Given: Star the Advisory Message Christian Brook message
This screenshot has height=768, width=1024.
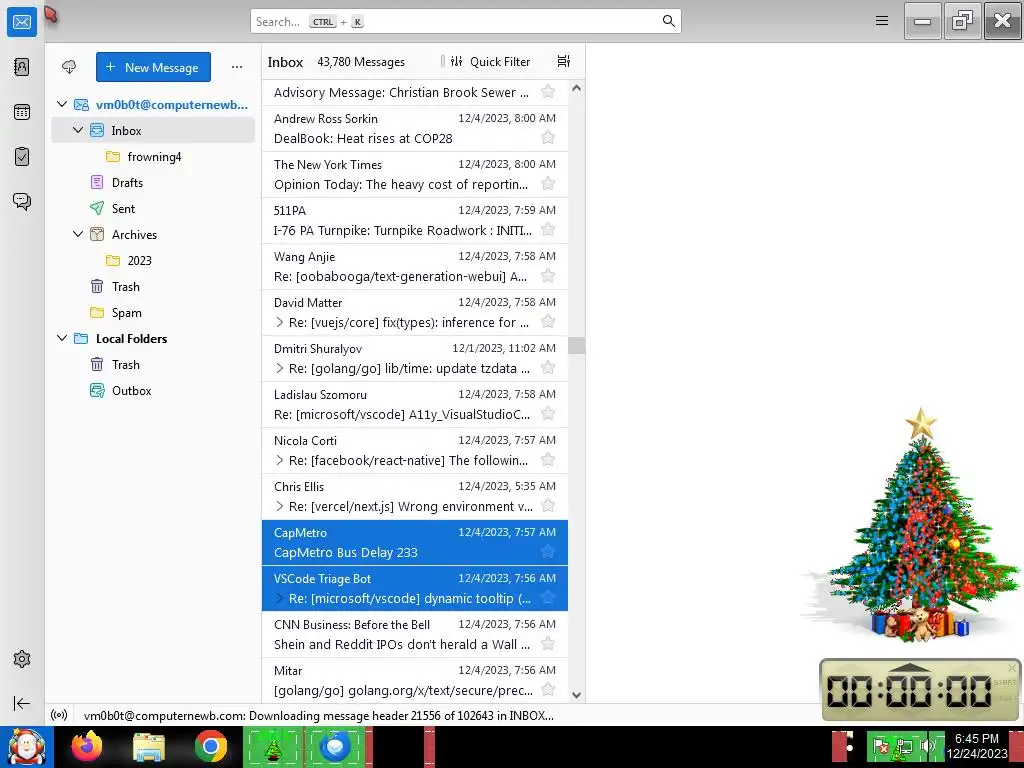Looking at the screenshot, I should tap(548, 92).
